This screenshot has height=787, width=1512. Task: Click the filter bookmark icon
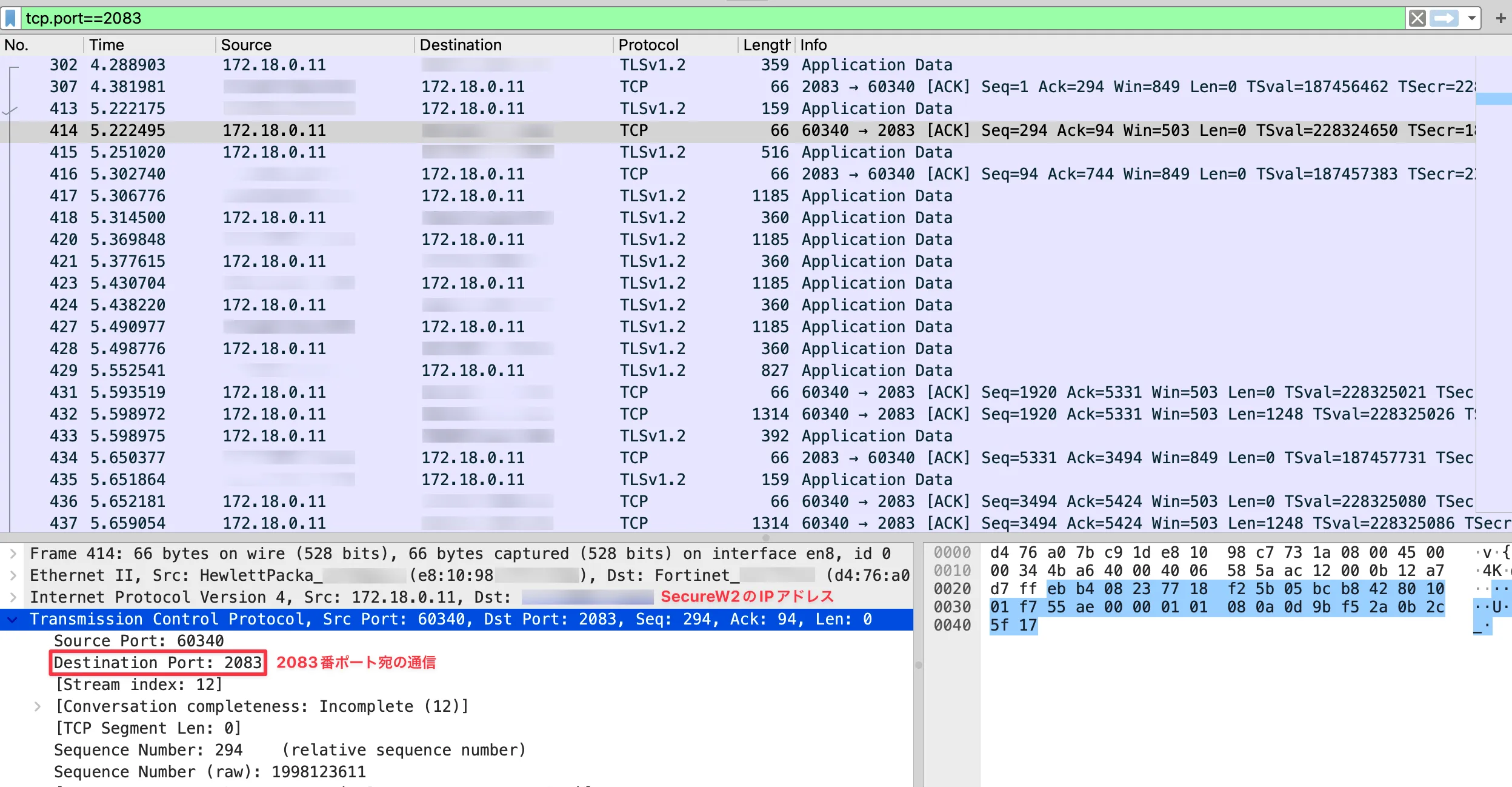[x=10, y=18]
